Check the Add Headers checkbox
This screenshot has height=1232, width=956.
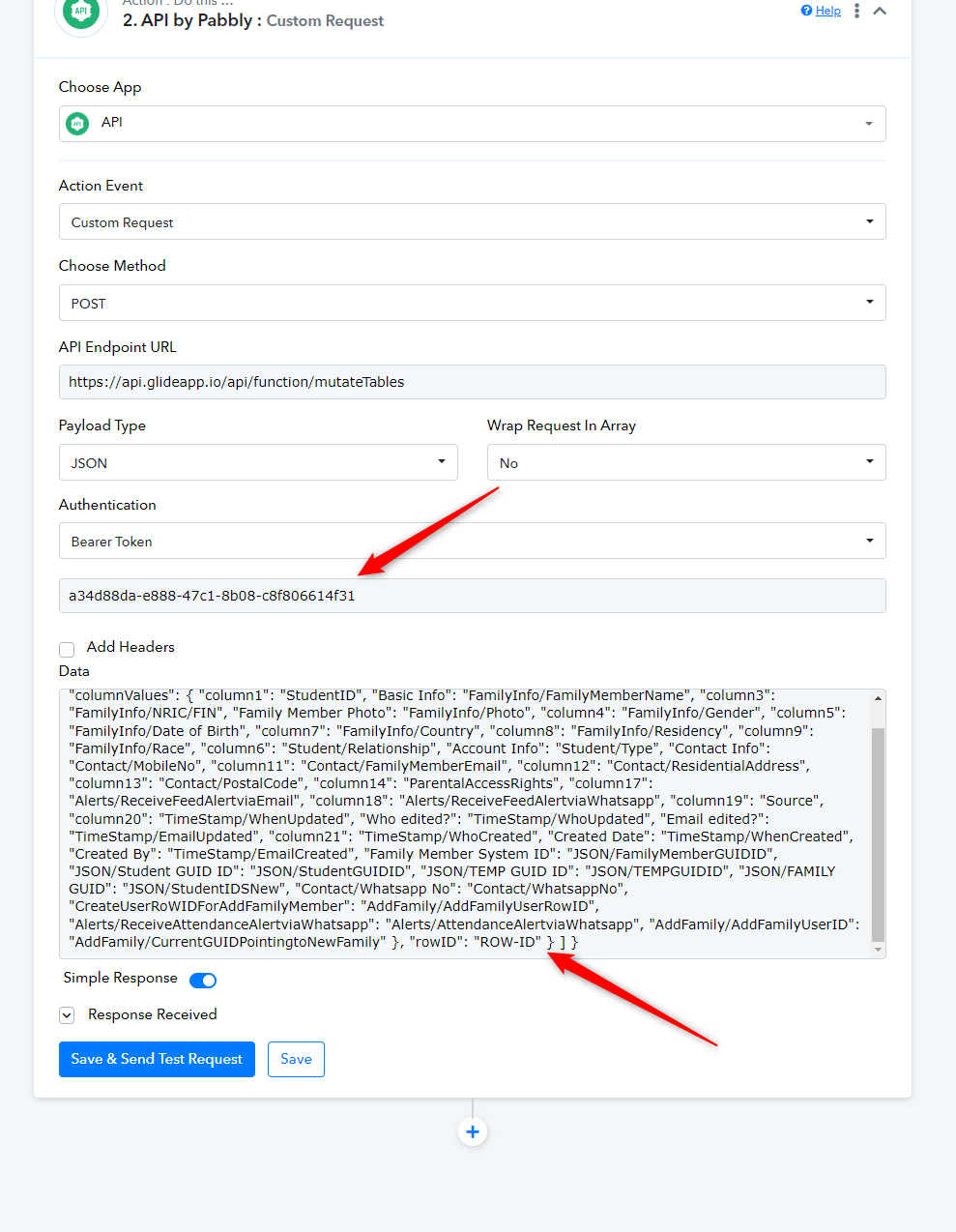[67, 649]
